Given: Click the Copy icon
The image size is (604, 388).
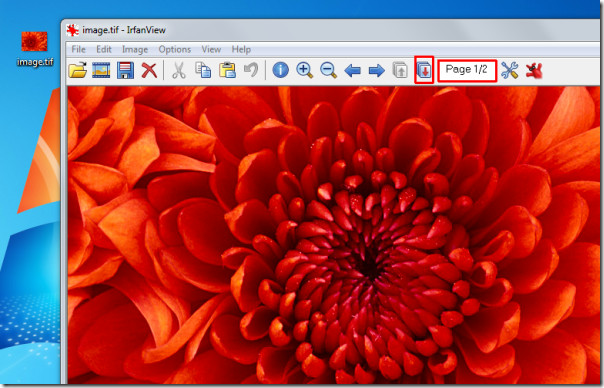Looking at the screenshot, I should 203,70.
